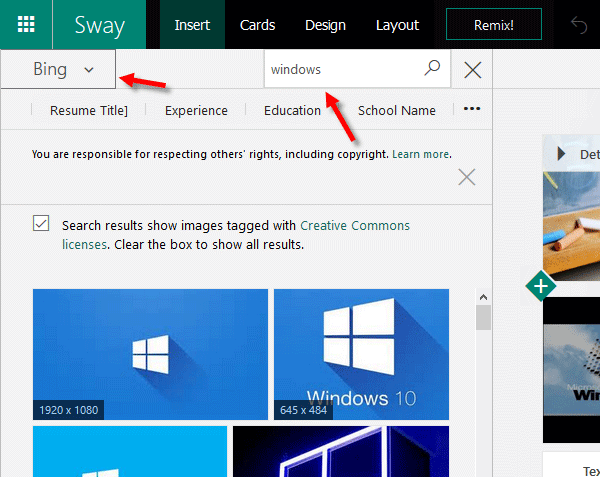This screenshot has height=477, width=600.
Task: Click the undo arrow icon
Action: [x=579, y=25]
